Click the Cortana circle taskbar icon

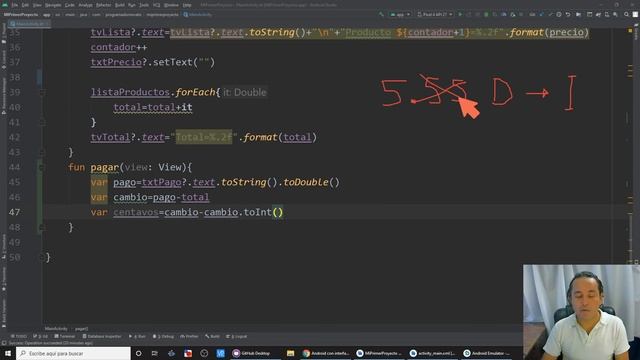point(138,353)
